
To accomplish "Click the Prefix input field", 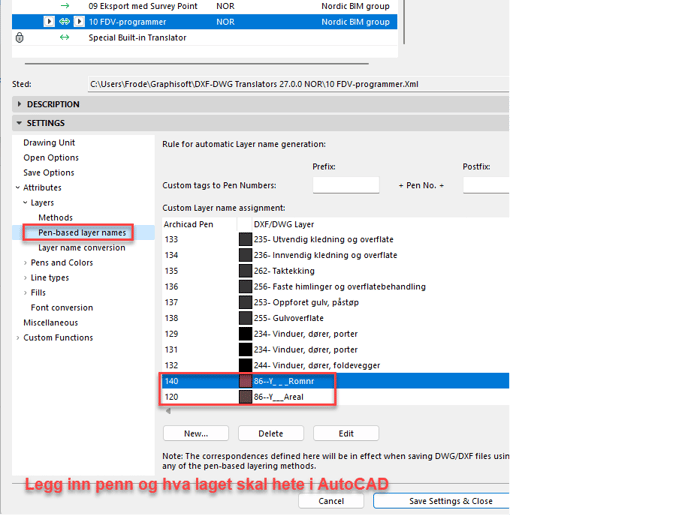I will (x=346, y=185).
